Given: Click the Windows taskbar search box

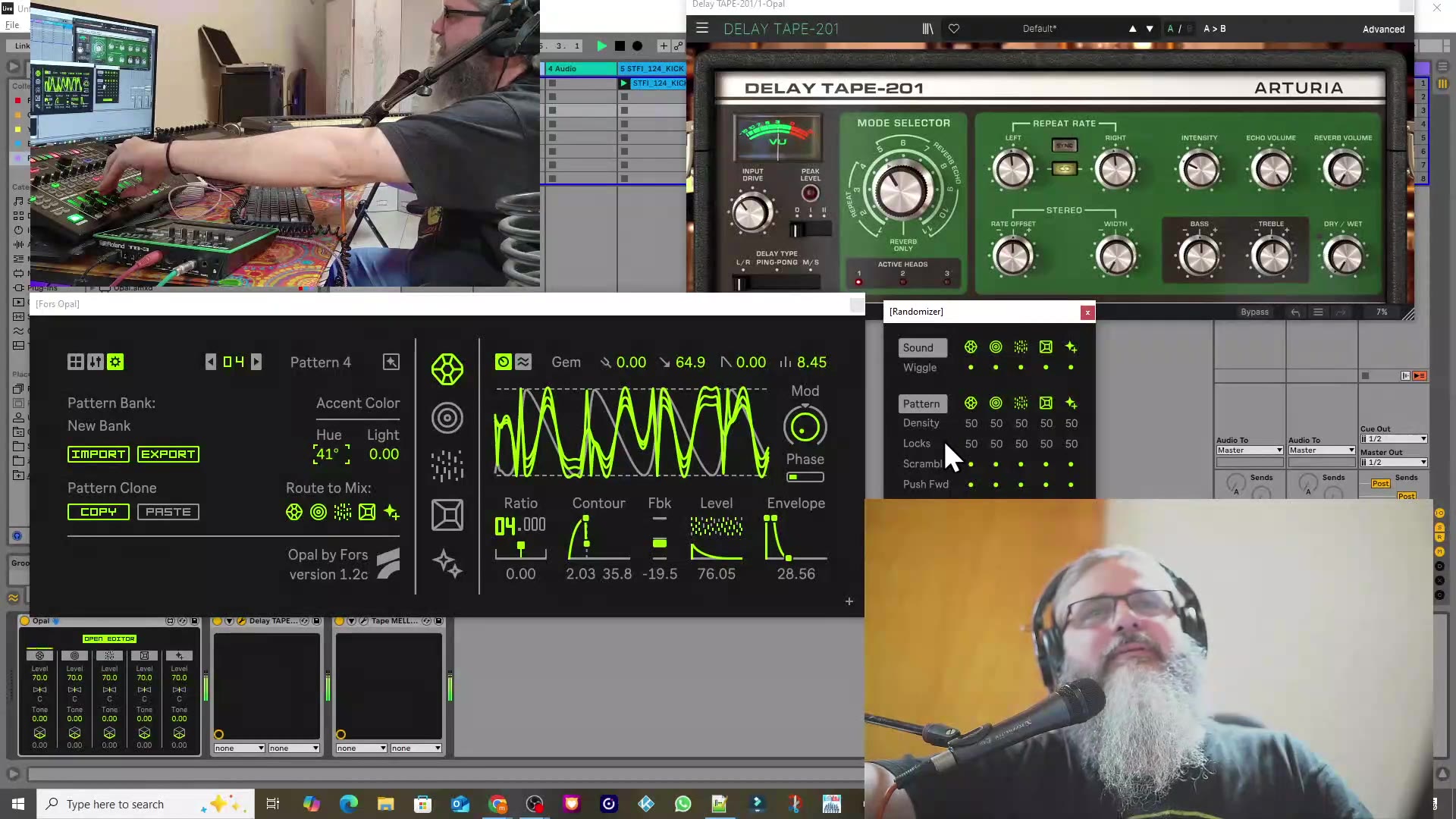Looking at the screenshot, I should (114, 804).
